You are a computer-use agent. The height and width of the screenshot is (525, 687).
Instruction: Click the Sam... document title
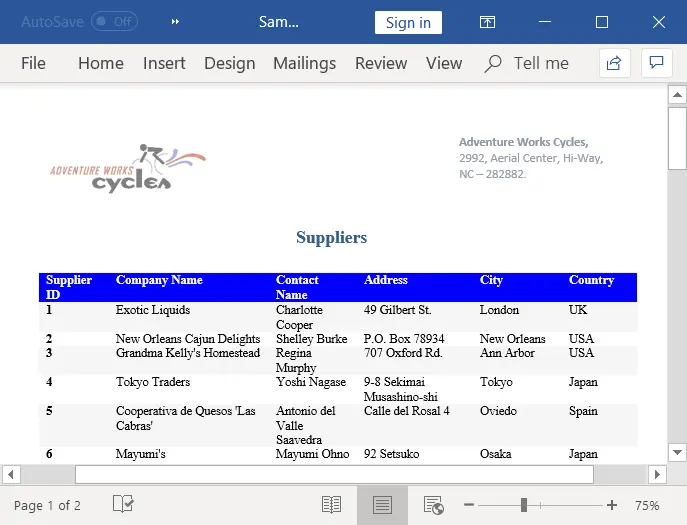click(x=279, y=21)
